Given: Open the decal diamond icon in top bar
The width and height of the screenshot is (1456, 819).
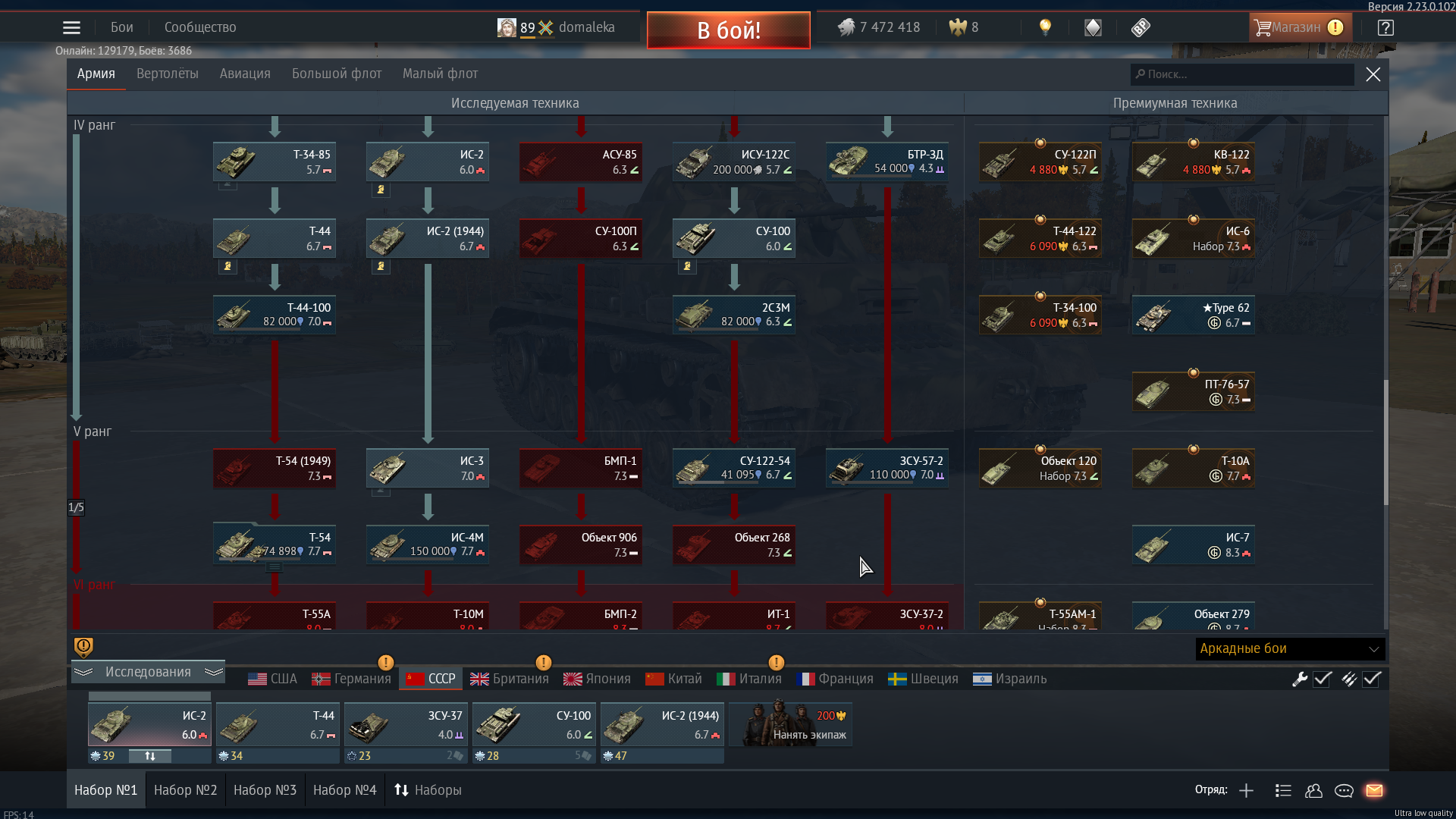Looking at the screenshot, I should [1093, 27].
